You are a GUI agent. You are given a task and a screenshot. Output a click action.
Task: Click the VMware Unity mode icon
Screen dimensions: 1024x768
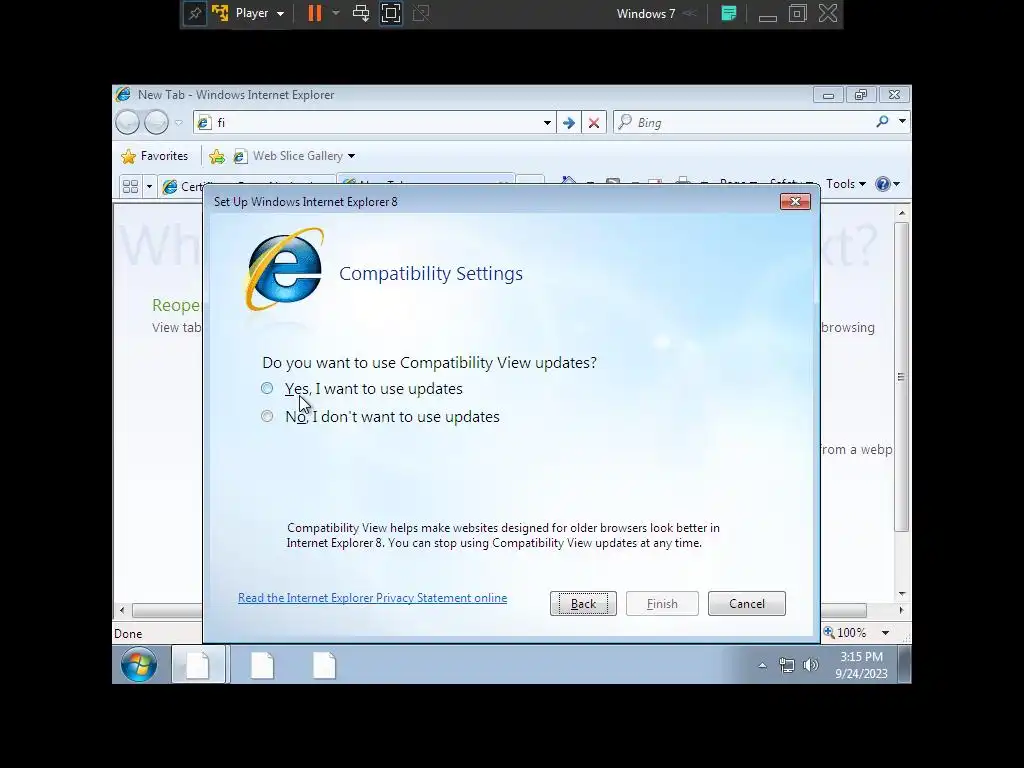[421, 13]
